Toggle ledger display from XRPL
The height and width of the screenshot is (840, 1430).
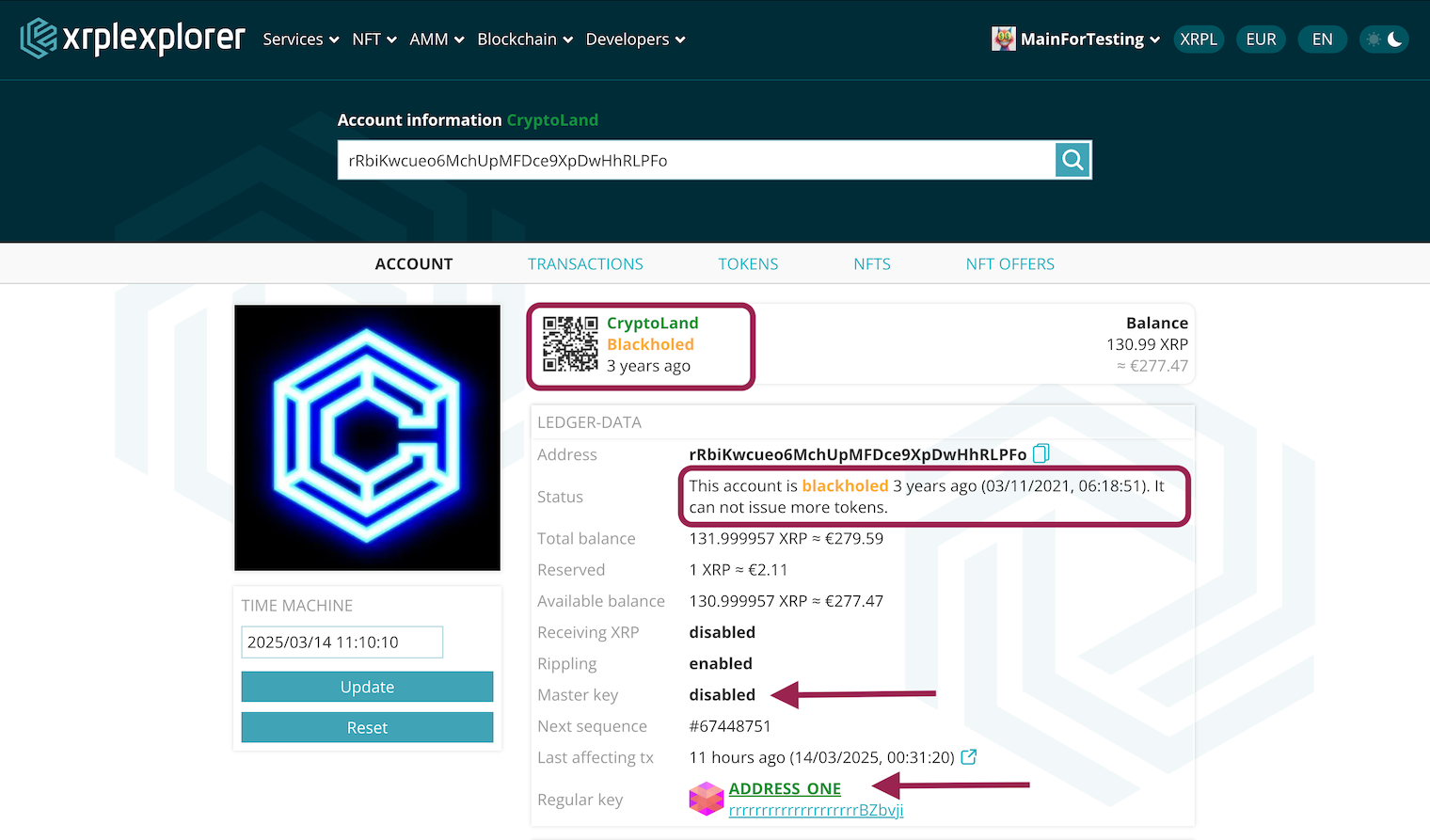point(1199,39)
